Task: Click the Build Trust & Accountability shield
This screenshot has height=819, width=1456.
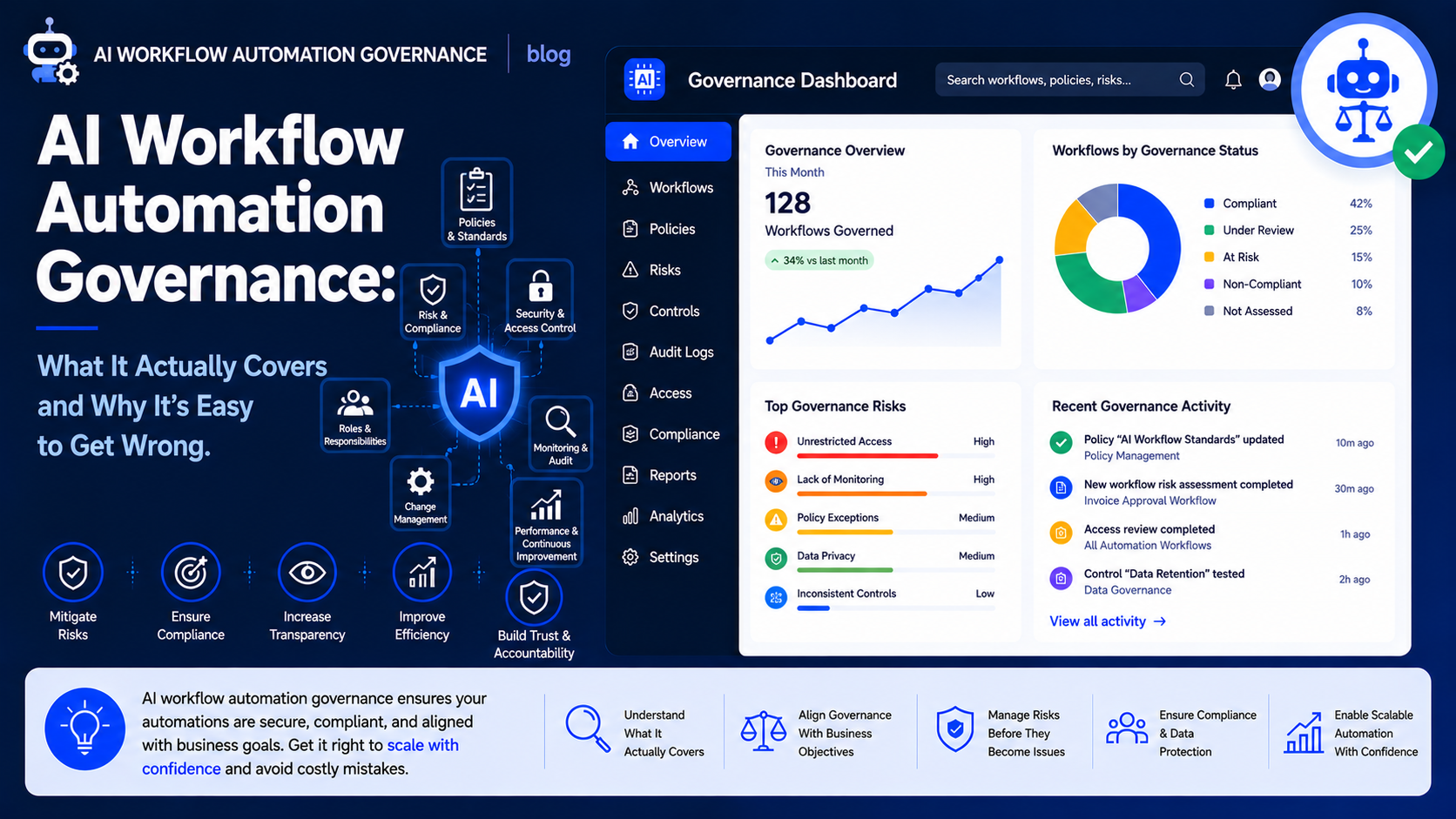Action: click(534, 598)
